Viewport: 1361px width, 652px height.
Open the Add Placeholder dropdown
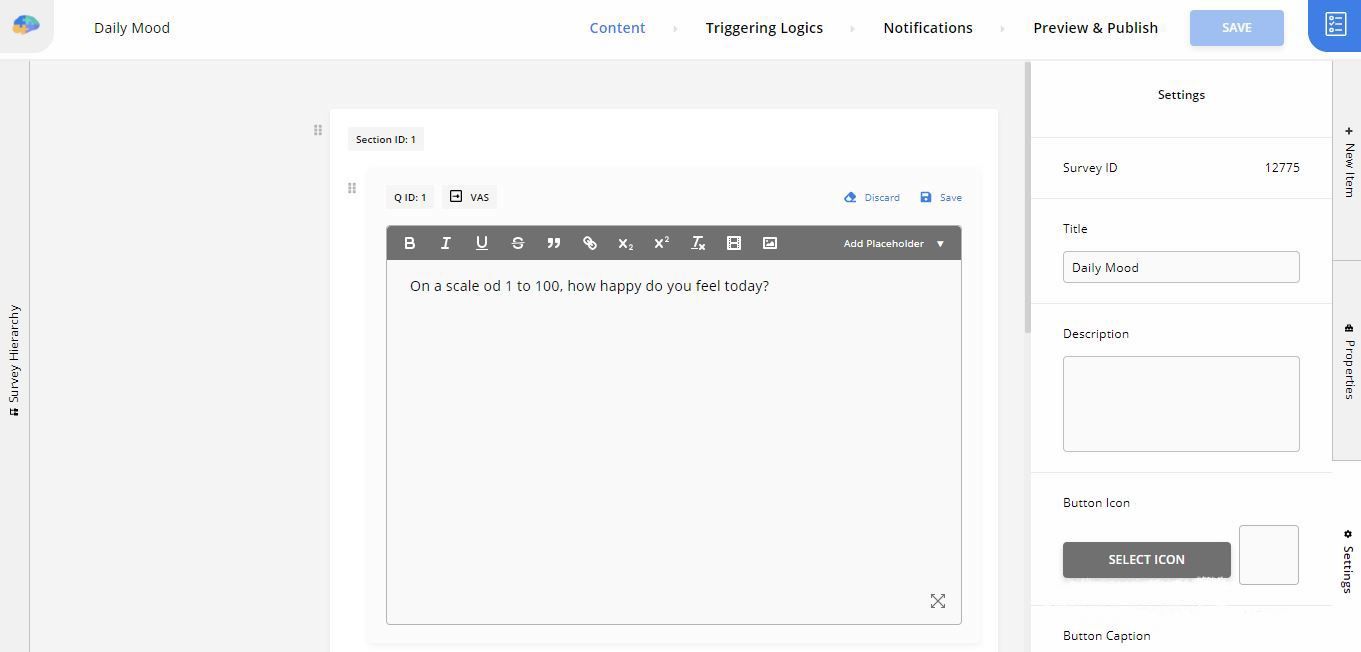click(893, 243)
